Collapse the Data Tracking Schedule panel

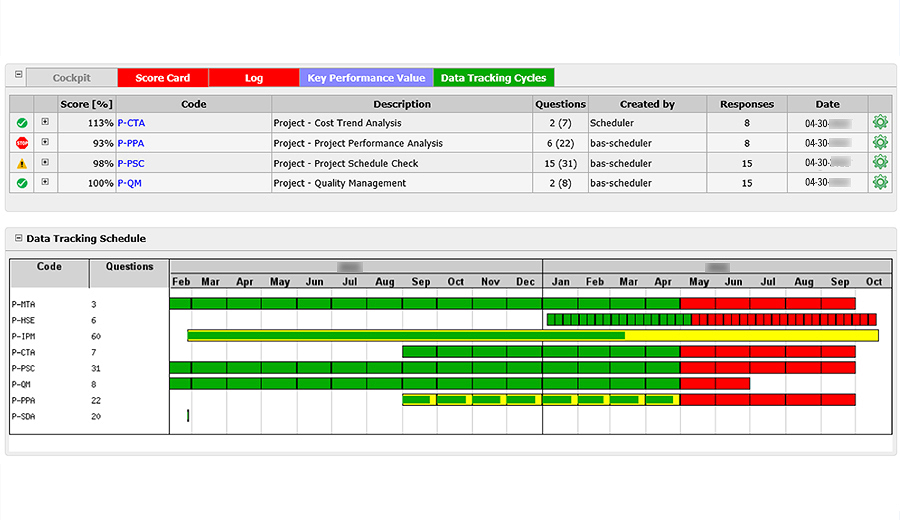coord(18,239)
